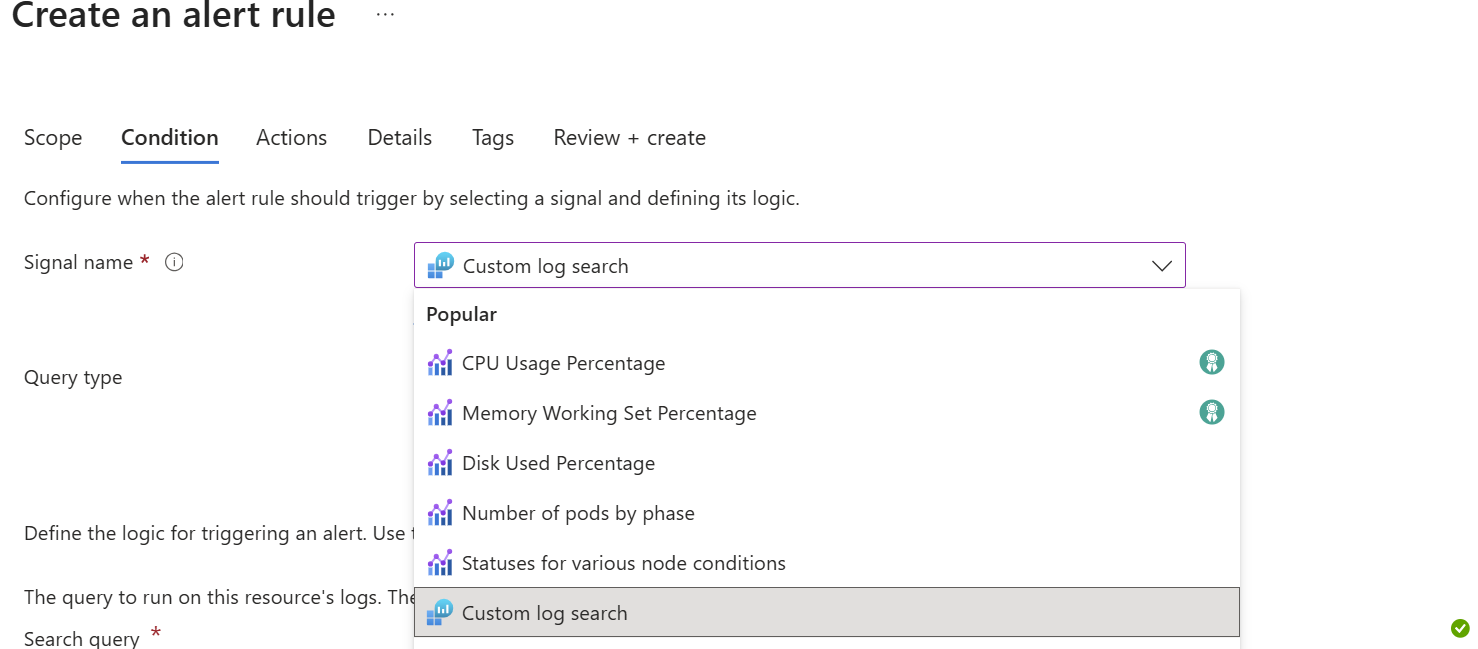1478x649 pixels.
Task: Click Review + create to proceed
Action: (x=629, y=137)
